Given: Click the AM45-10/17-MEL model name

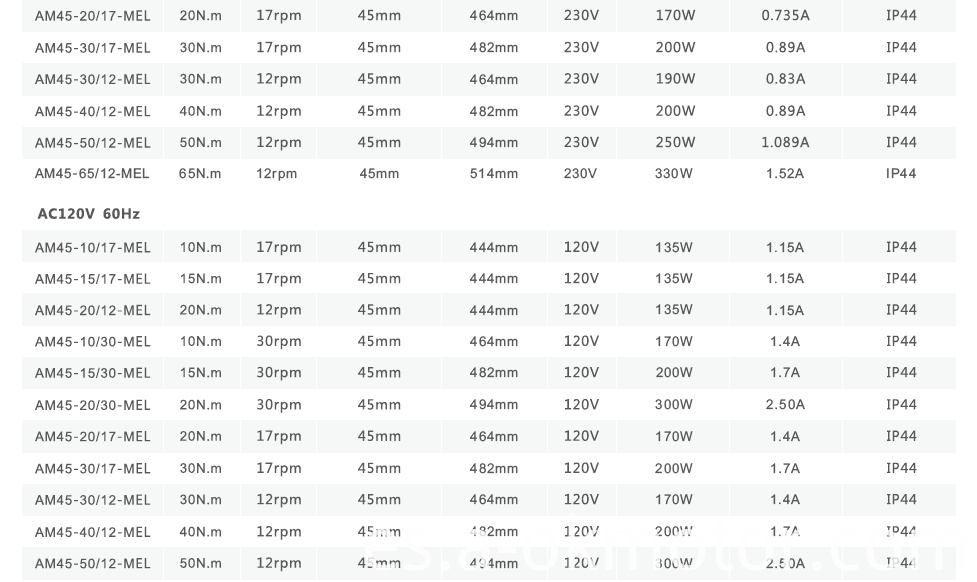Looking at the screenshot, I should coord(92,248).
